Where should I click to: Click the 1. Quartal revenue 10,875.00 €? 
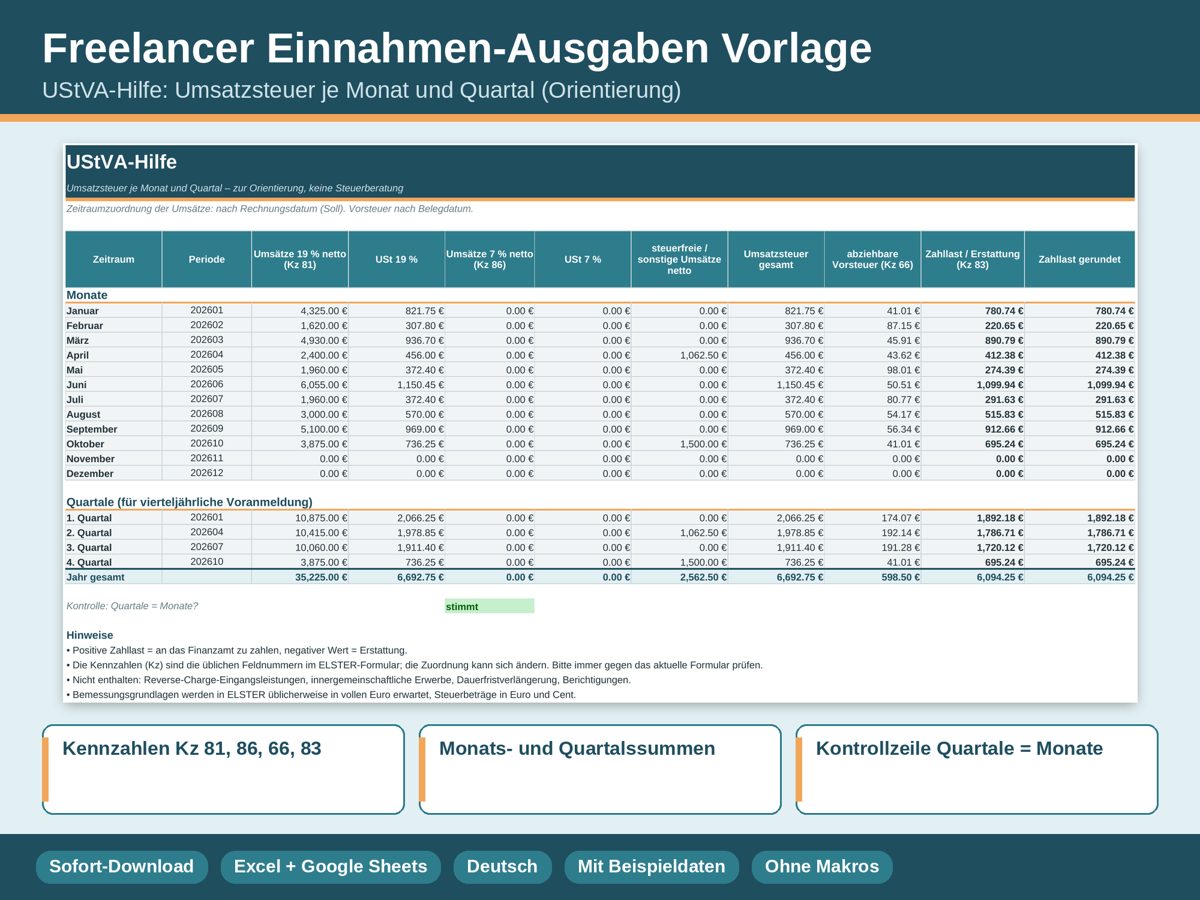point(300,518)
